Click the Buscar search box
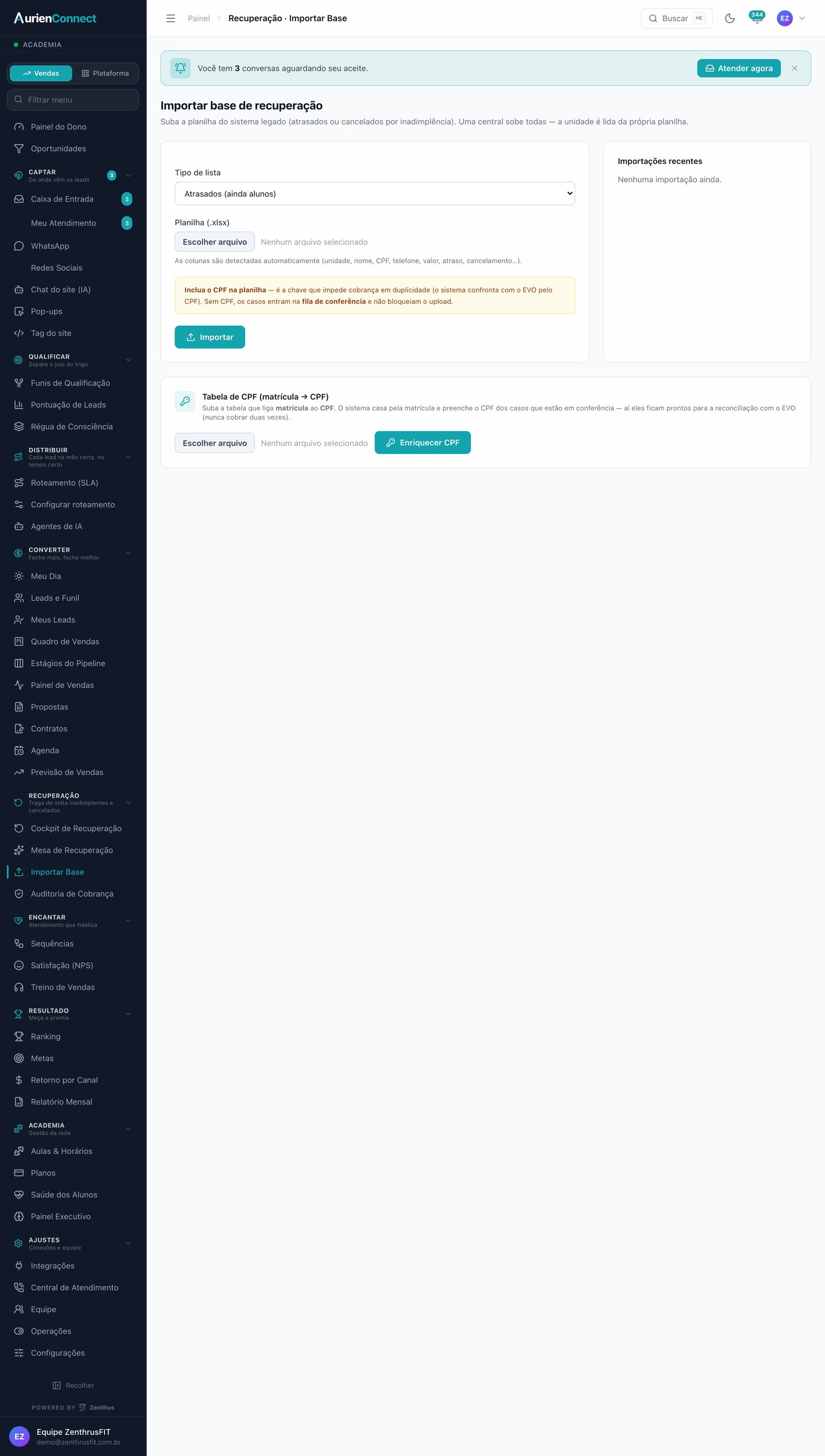825x1456 pixels. tap(677, 18)
